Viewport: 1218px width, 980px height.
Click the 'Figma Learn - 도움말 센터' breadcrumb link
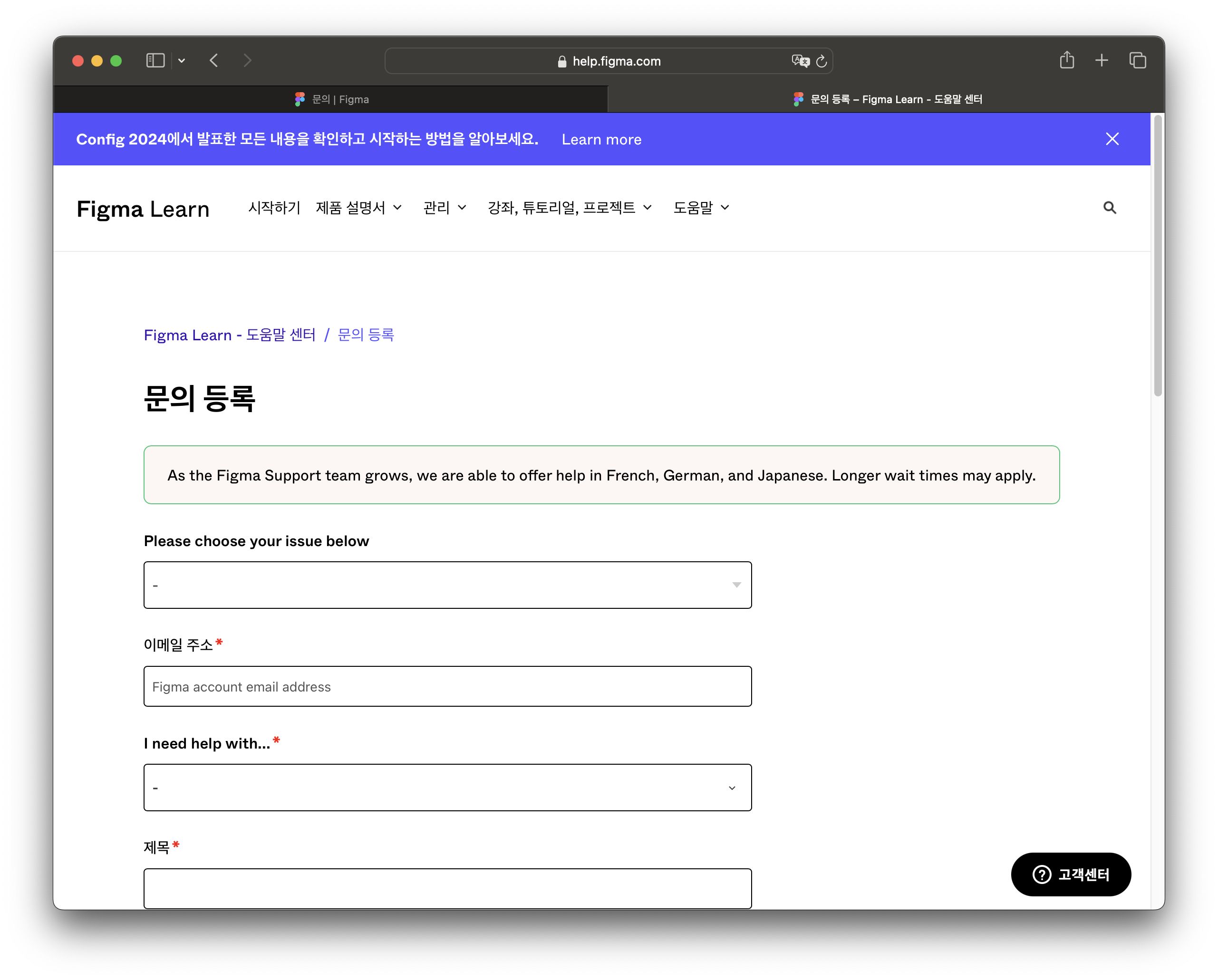click(229, 335)
